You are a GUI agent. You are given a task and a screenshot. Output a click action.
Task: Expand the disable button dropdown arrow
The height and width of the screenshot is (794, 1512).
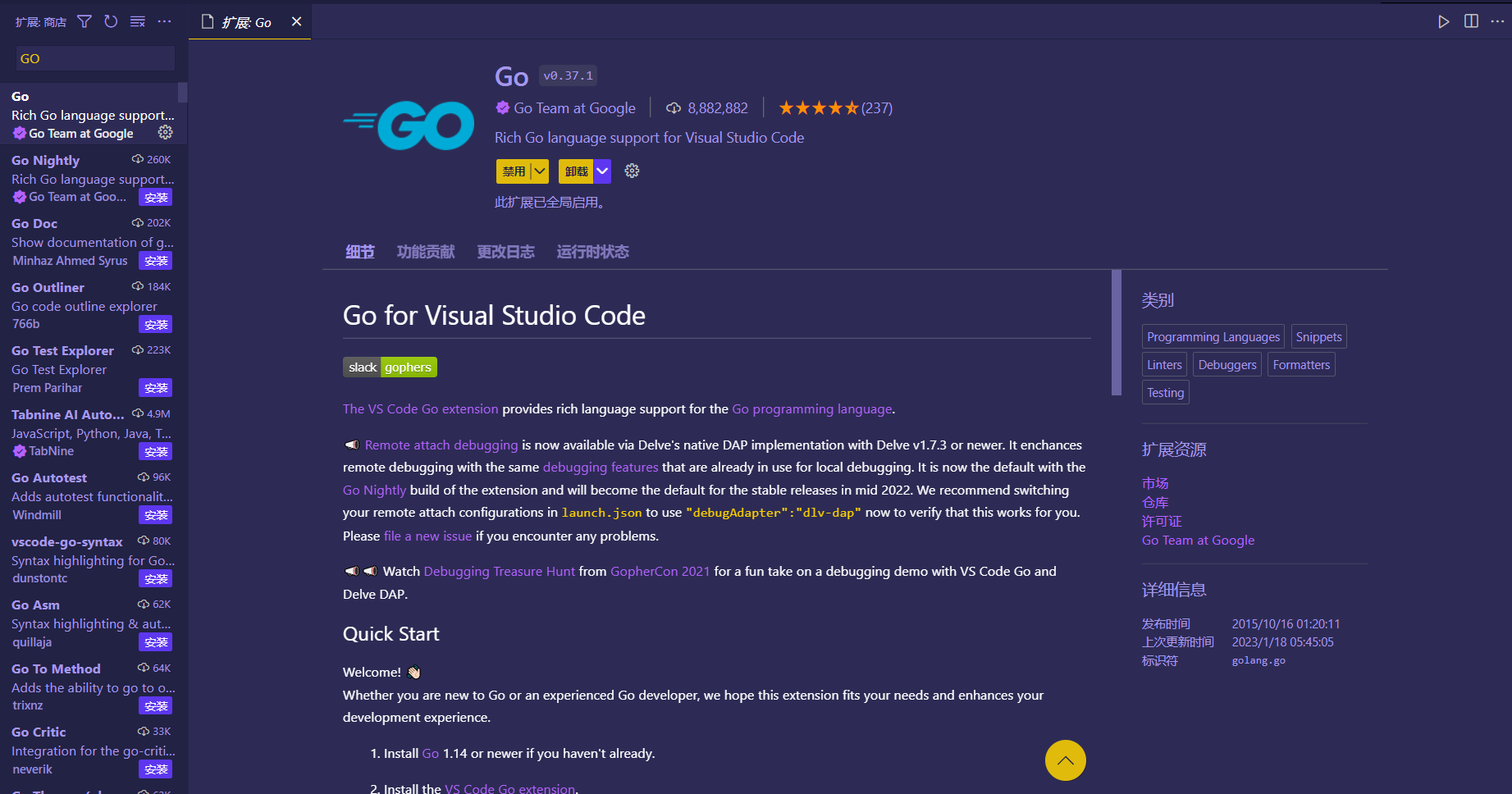[x=540, y=171]
